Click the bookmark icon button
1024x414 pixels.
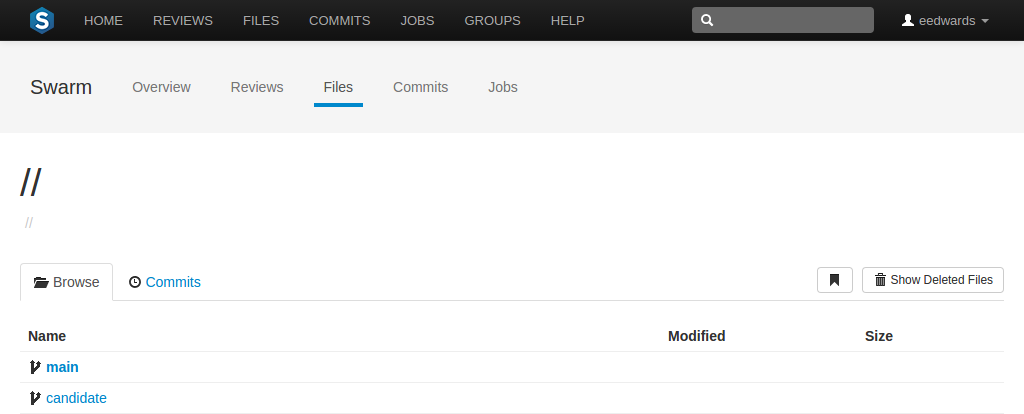(x=835, y=280)
